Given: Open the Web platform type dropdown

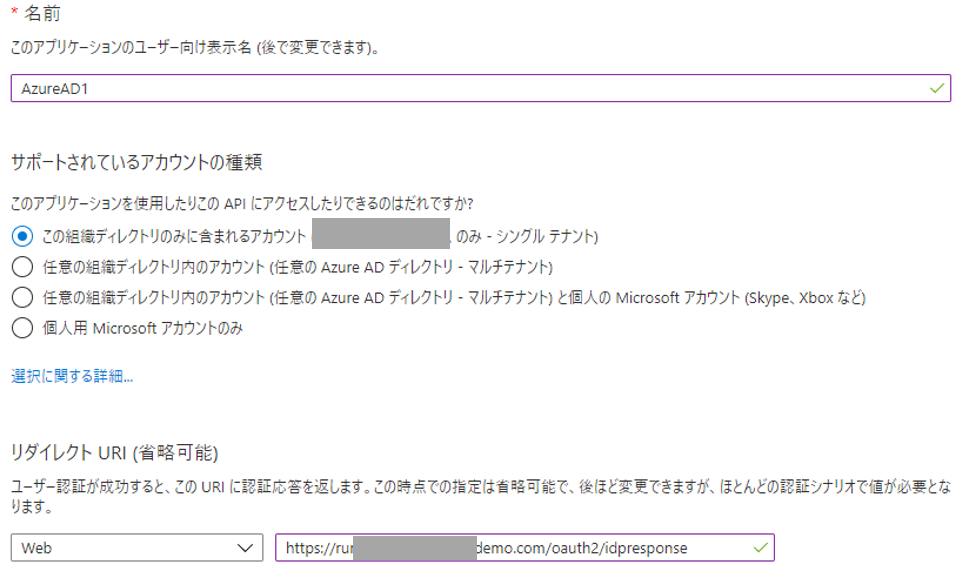Looking at the screenshot, I should coord(137,548).
